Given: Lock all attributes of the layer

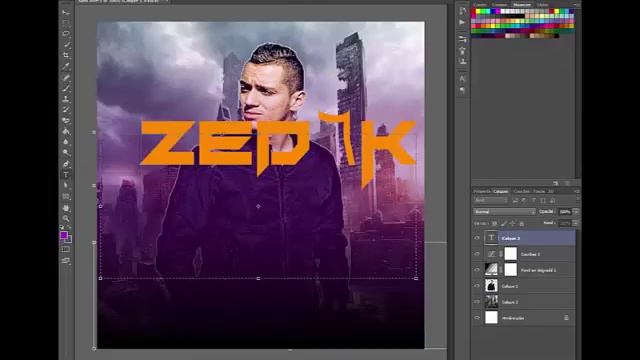Looking at the screenshot, I should click(522, 223).
